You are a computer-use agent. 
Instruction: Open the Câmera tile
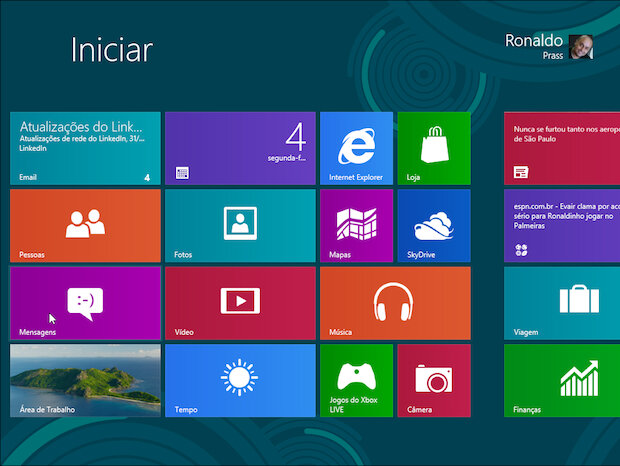[434, 381]
